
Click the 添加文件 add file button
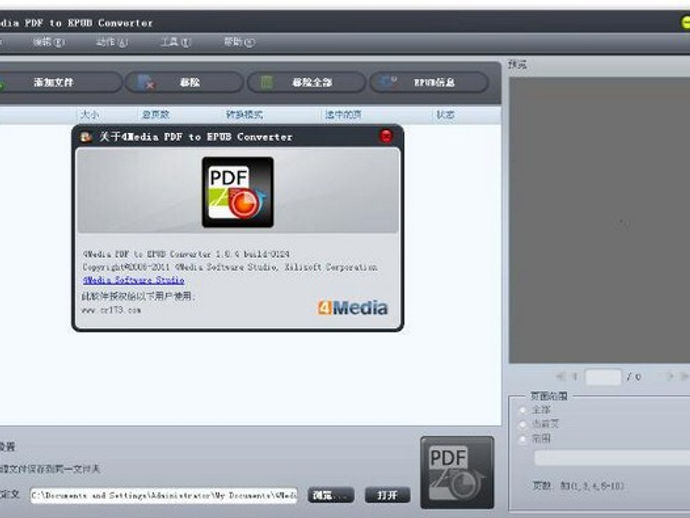tap(57, 82)
